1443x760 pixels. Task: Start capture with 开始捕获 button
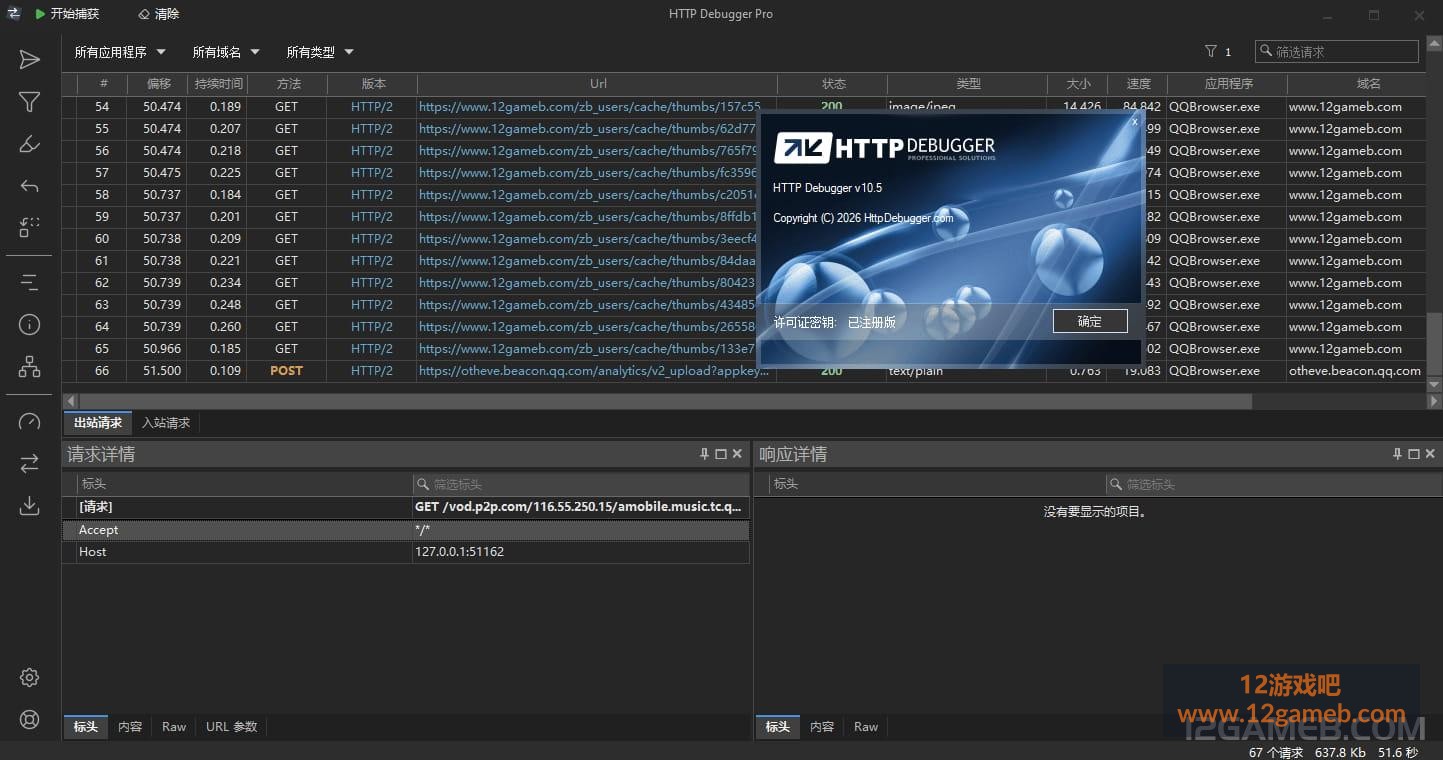click(x=66, y=14)
